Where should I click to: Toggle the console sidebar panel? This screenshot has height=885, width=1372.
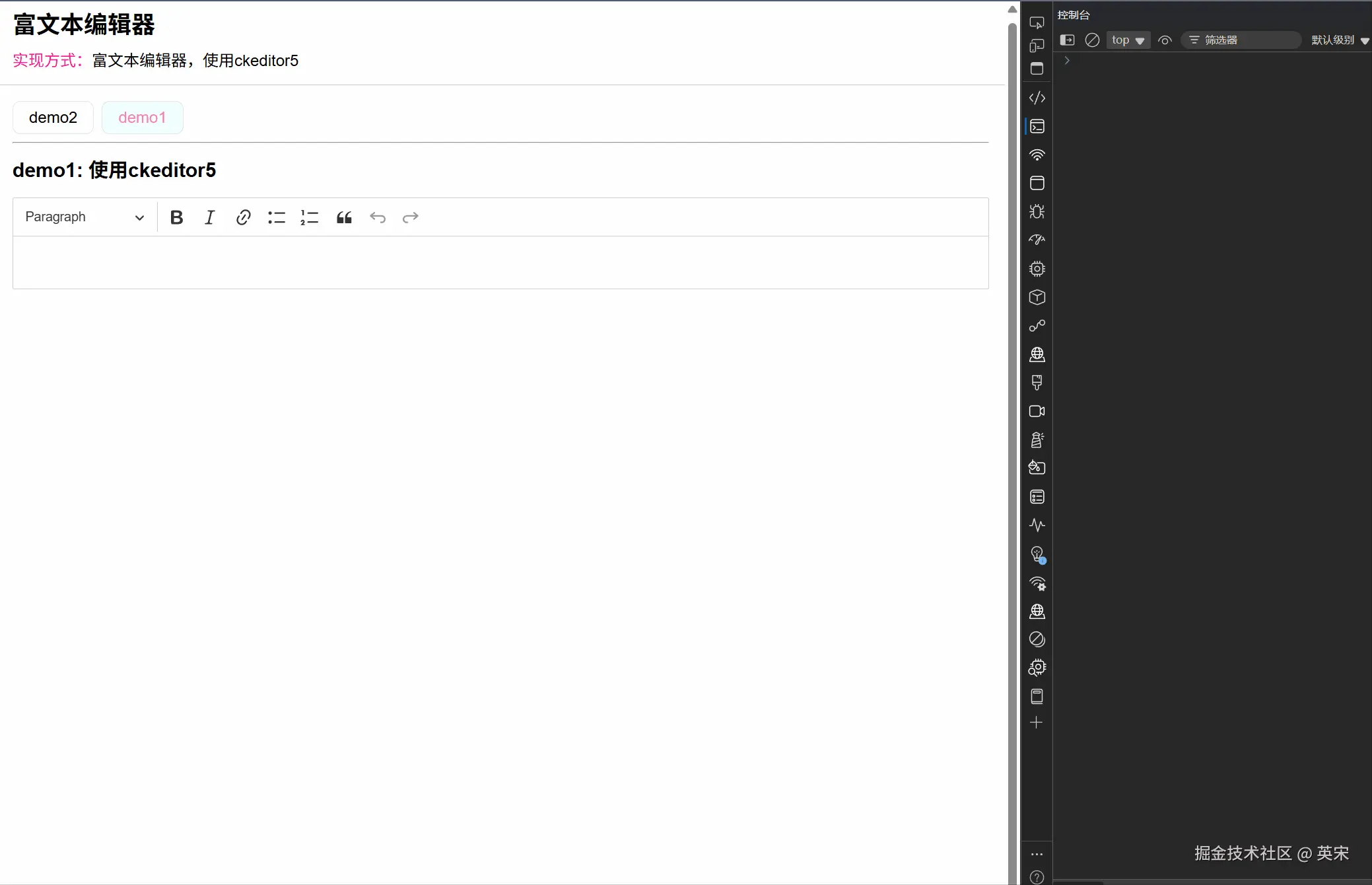[x=1067, y=40]
